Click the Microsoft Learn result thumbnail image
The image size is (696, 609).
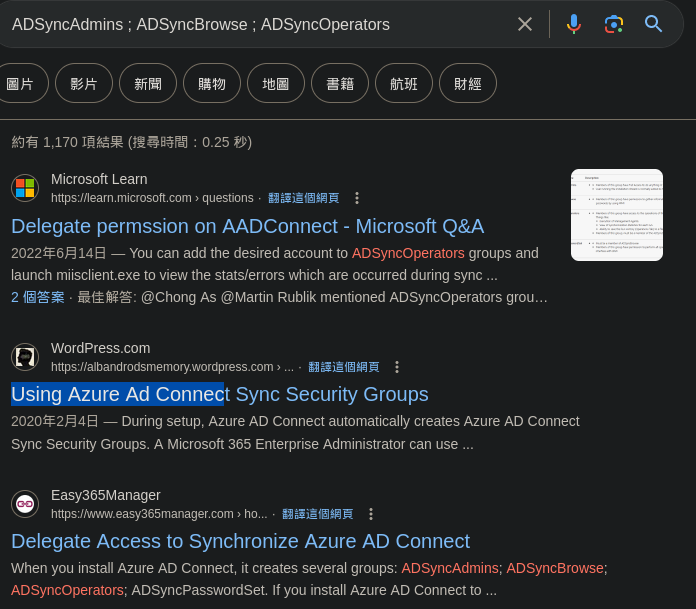617,215
